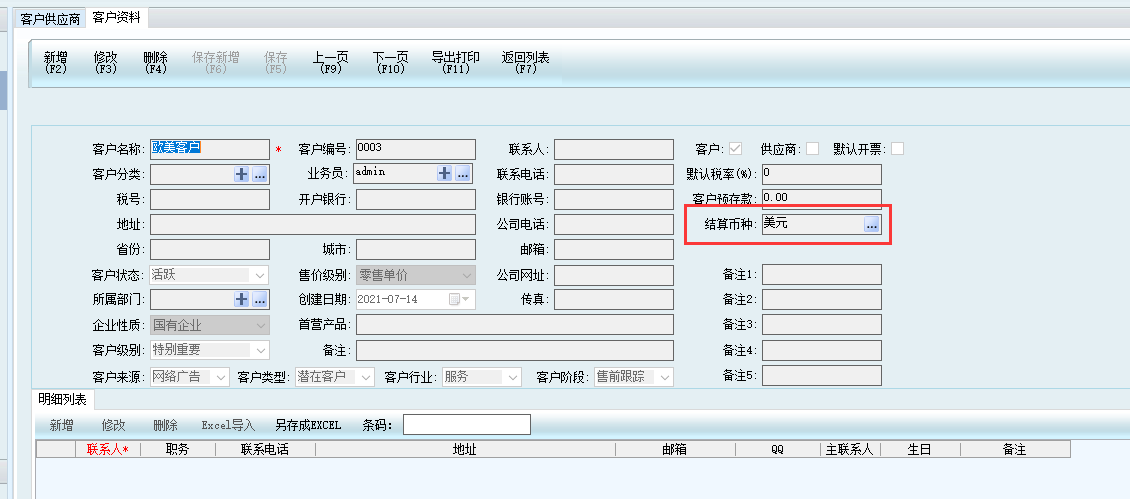Click the plus icon beside 客户分类
Viewport: 1130px width, 499px height.
click(x=242, y=174)
